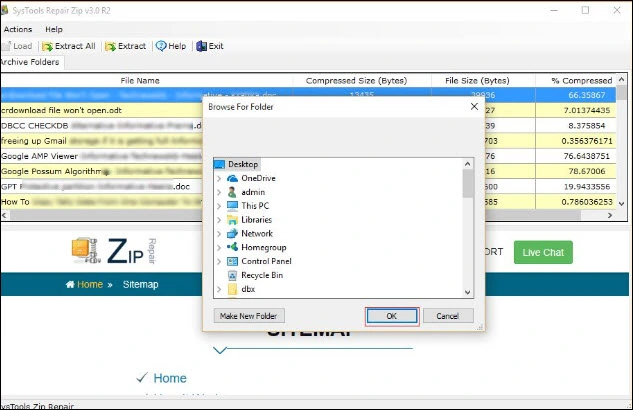633x410 pixels.
Task: Sort by File Name column header
Action: 140,81
